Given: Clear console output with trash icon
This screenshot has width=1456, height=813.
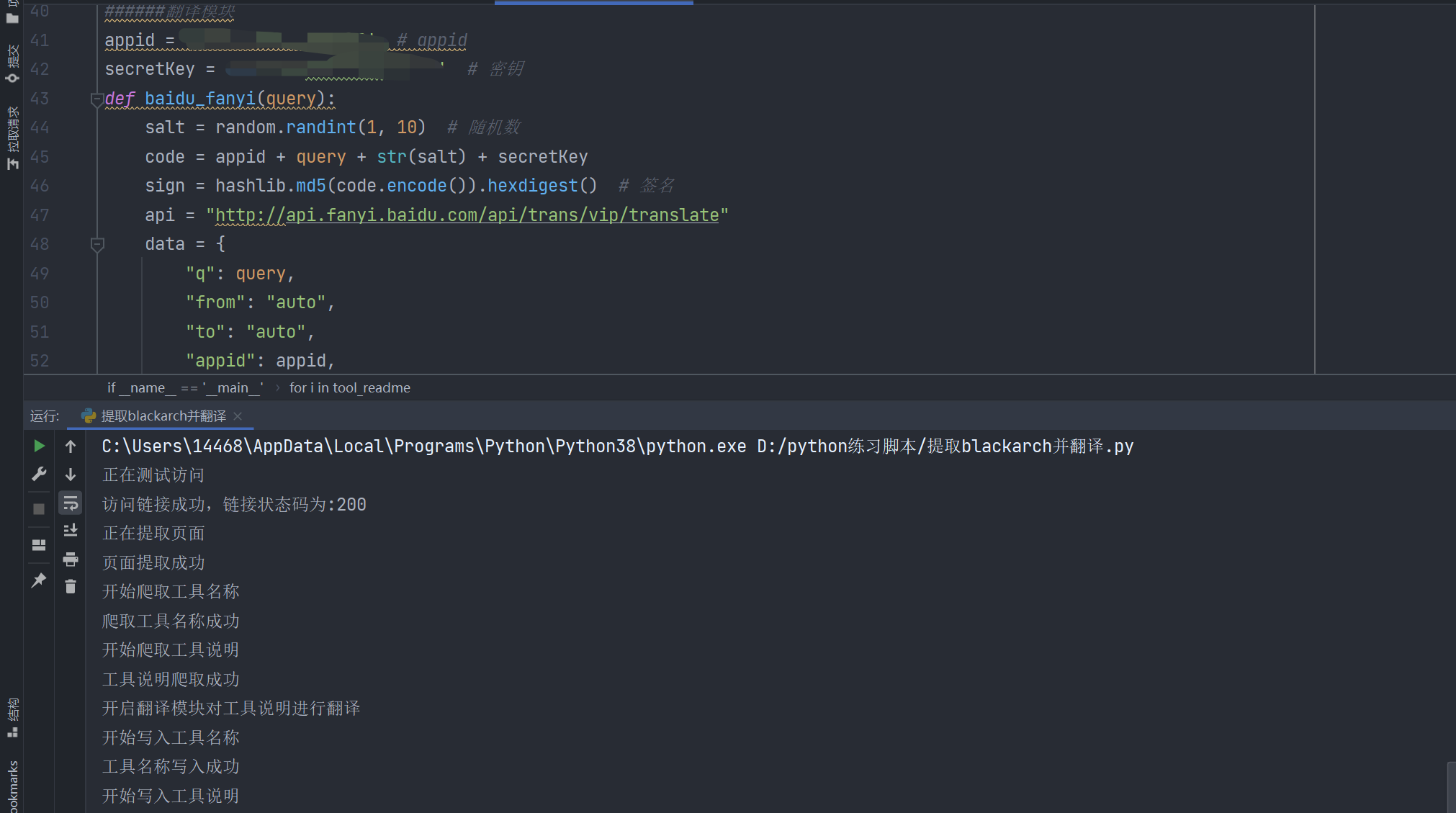Looking at the screenshot, I should click(x=71, y=587).
